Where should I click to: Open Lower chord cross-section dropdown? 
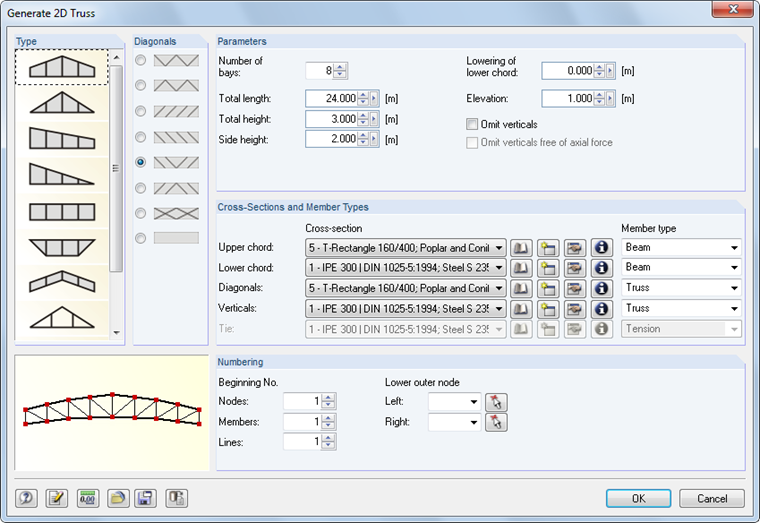pos(406,268)
